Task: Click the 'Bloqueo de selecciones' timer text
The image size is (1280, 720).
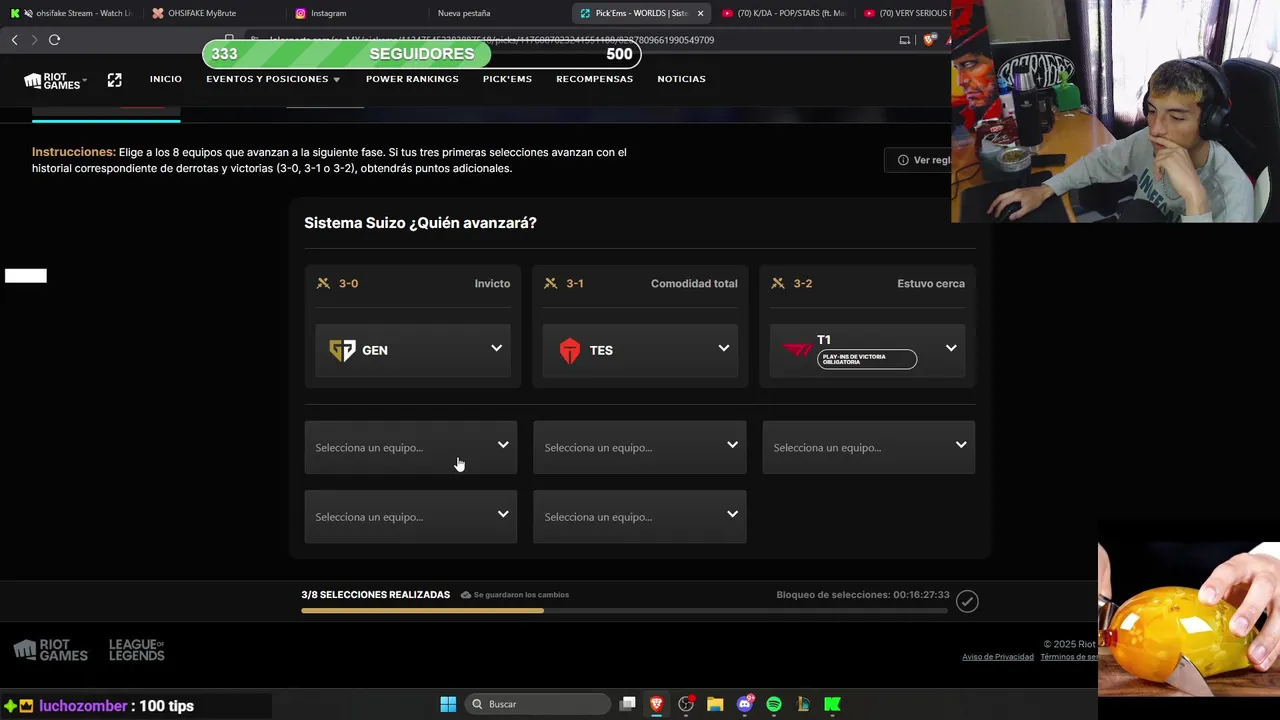Action: click(863, 595)
